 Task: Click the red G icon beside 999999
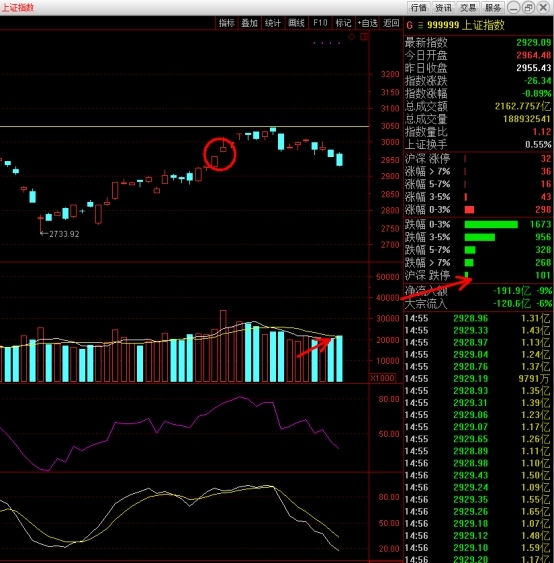click(409, 25)
